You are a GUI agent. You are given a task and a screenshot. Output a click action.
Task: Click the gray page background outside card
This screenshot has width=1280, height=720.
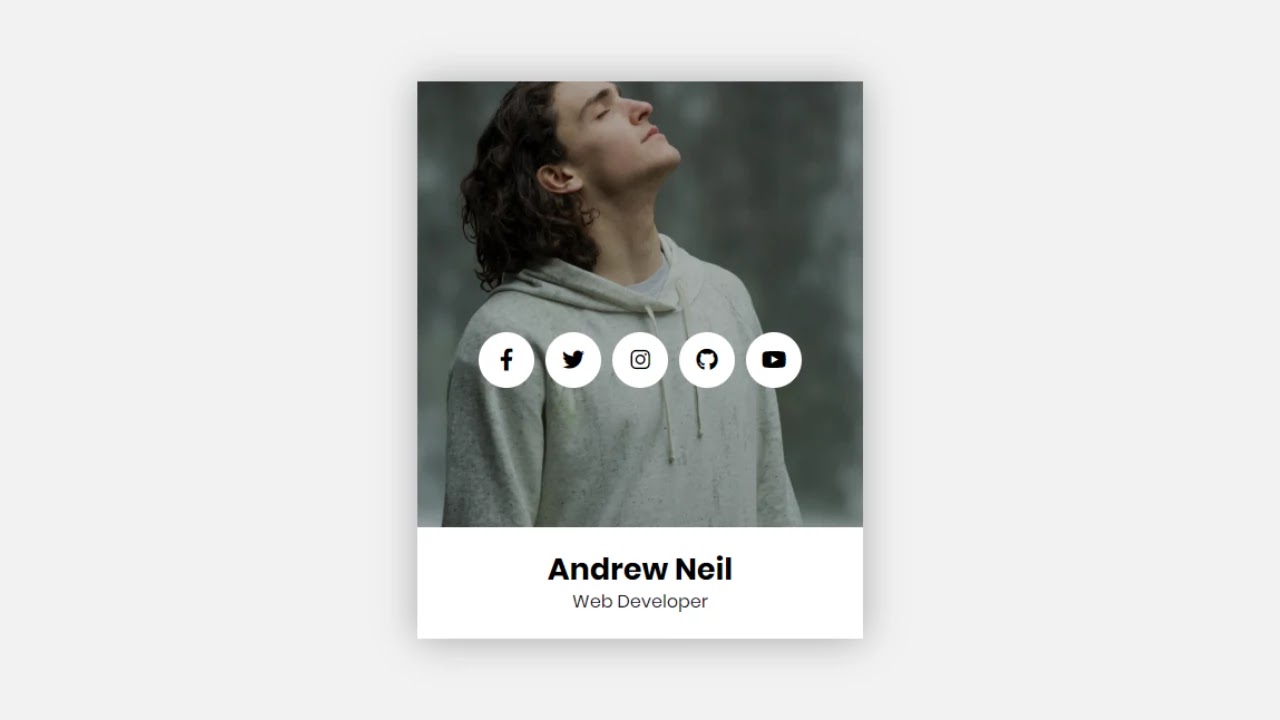[x=200, y=360]
